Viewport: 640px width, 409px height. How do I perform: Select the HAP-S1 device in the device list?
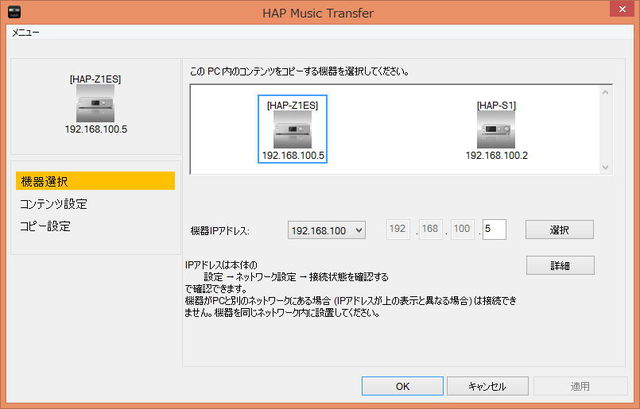496,130
